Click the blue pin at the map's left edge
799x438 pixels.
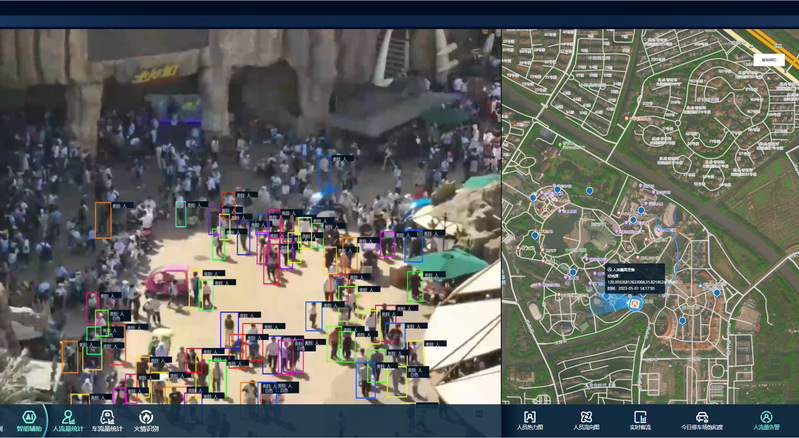pos(534,197)
